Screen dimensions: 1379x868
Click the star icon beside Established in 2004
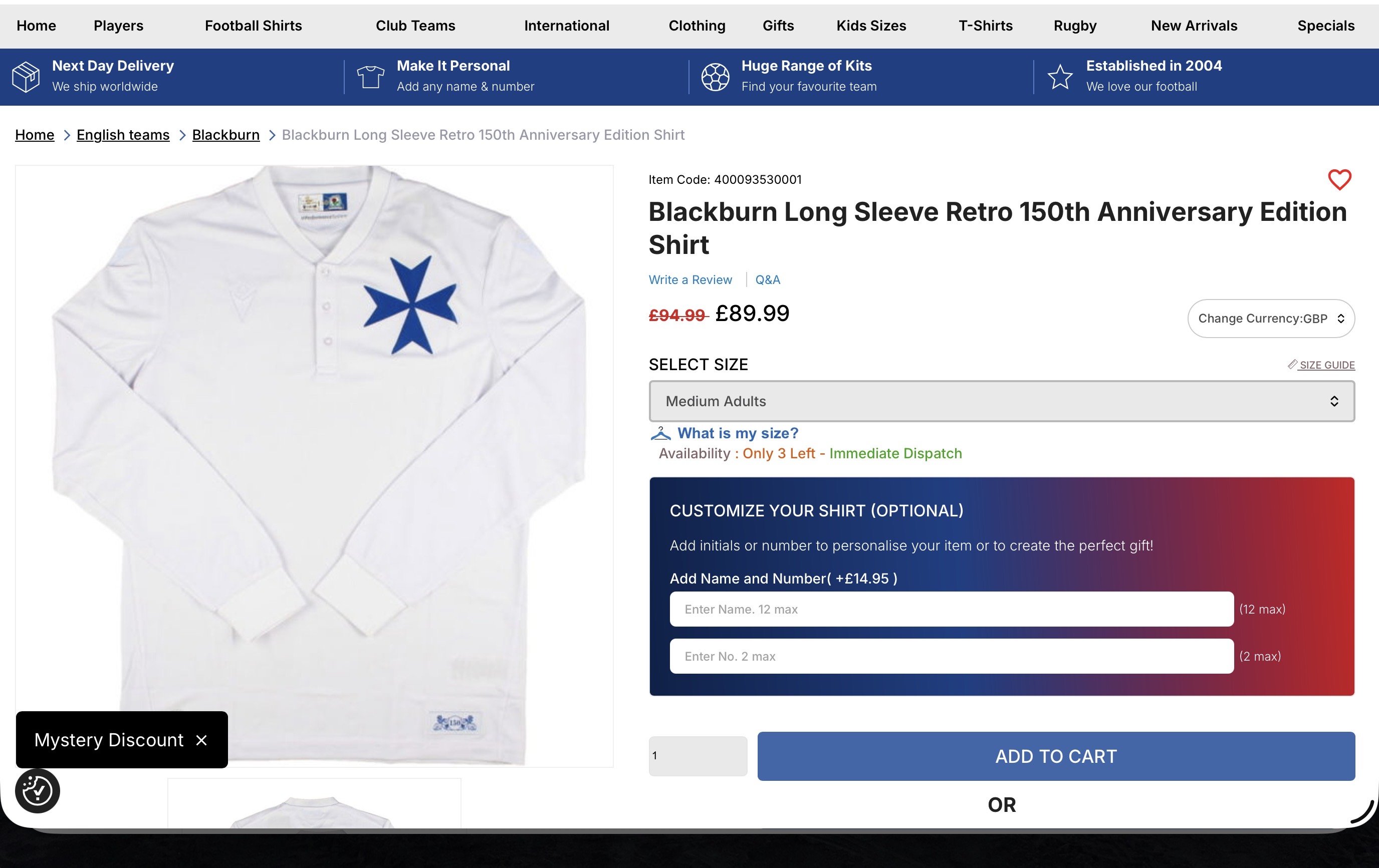1060,76
